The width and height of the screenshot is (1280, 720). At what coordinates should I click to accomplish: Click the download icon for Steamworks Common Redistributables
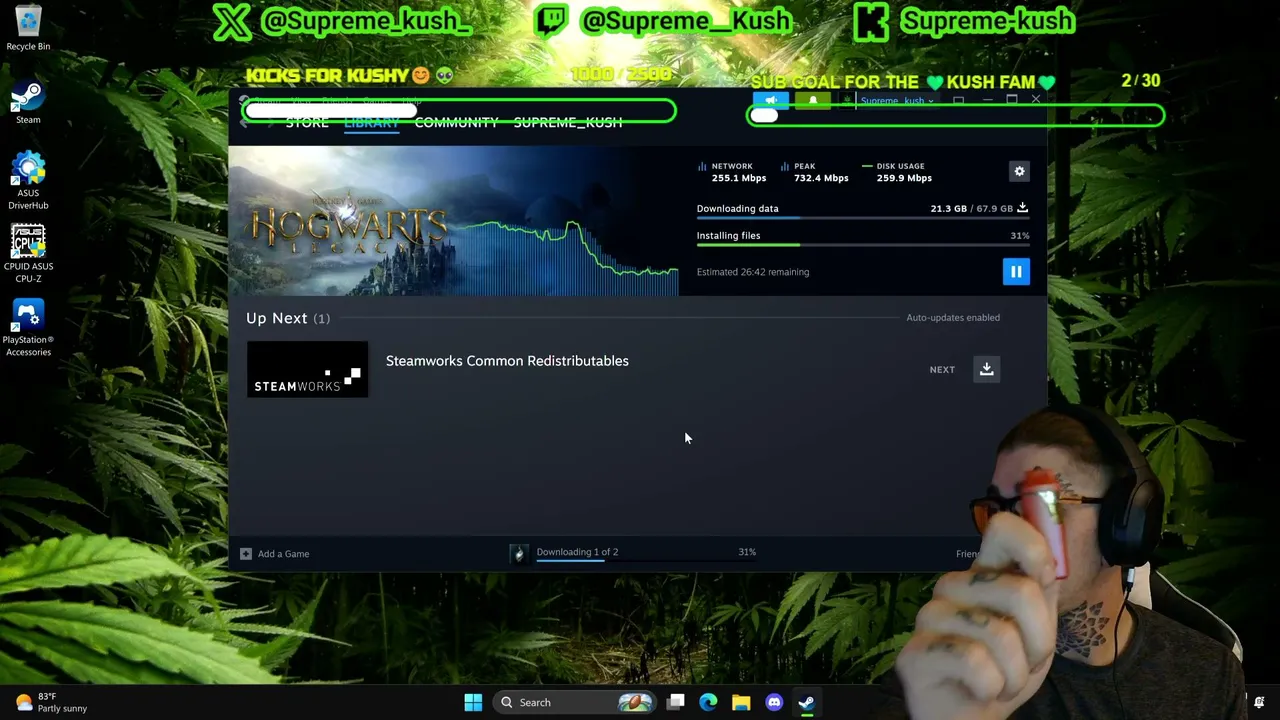pos(986,369)
